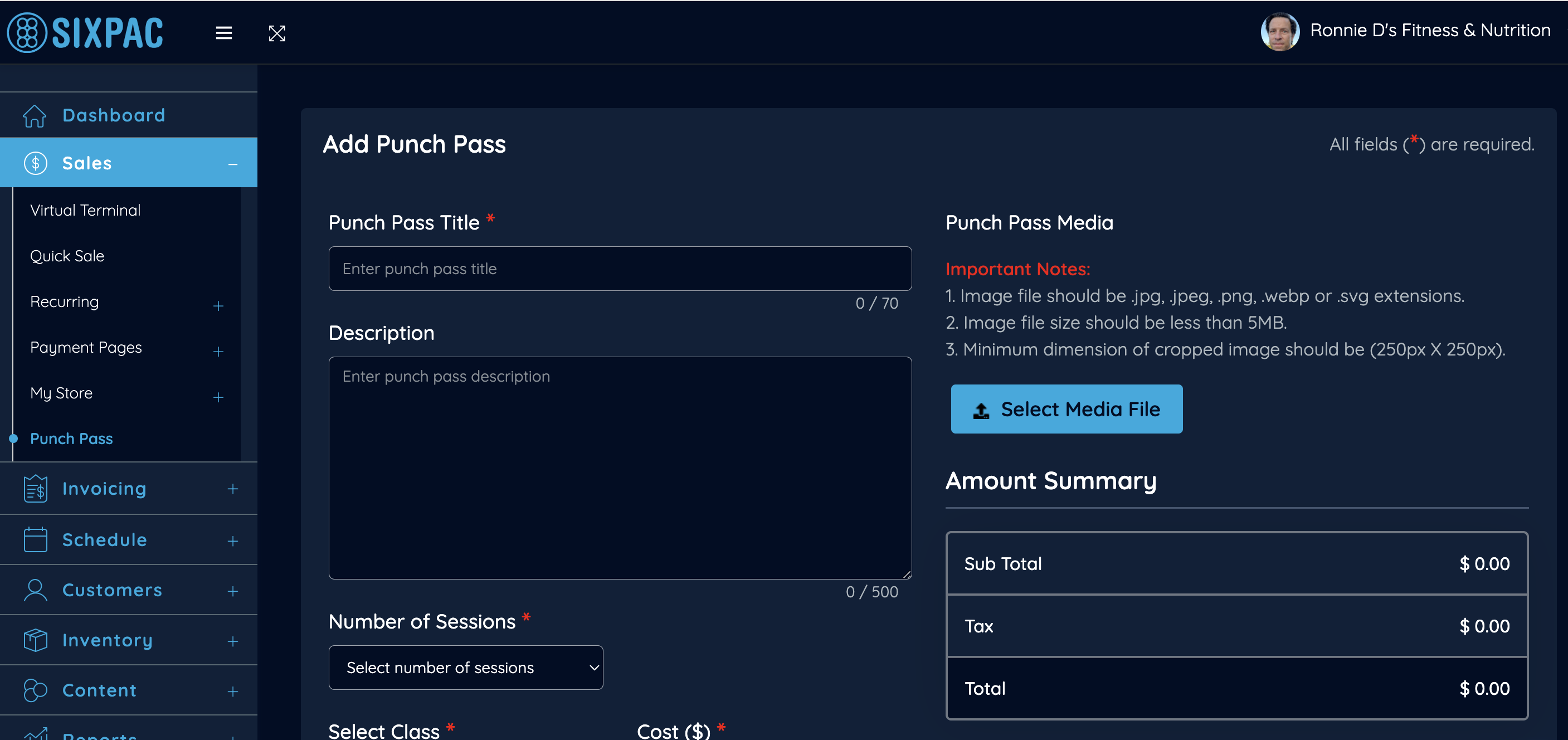
Task: Expand the Recurring submenu
Action: (x=218, y=305)
